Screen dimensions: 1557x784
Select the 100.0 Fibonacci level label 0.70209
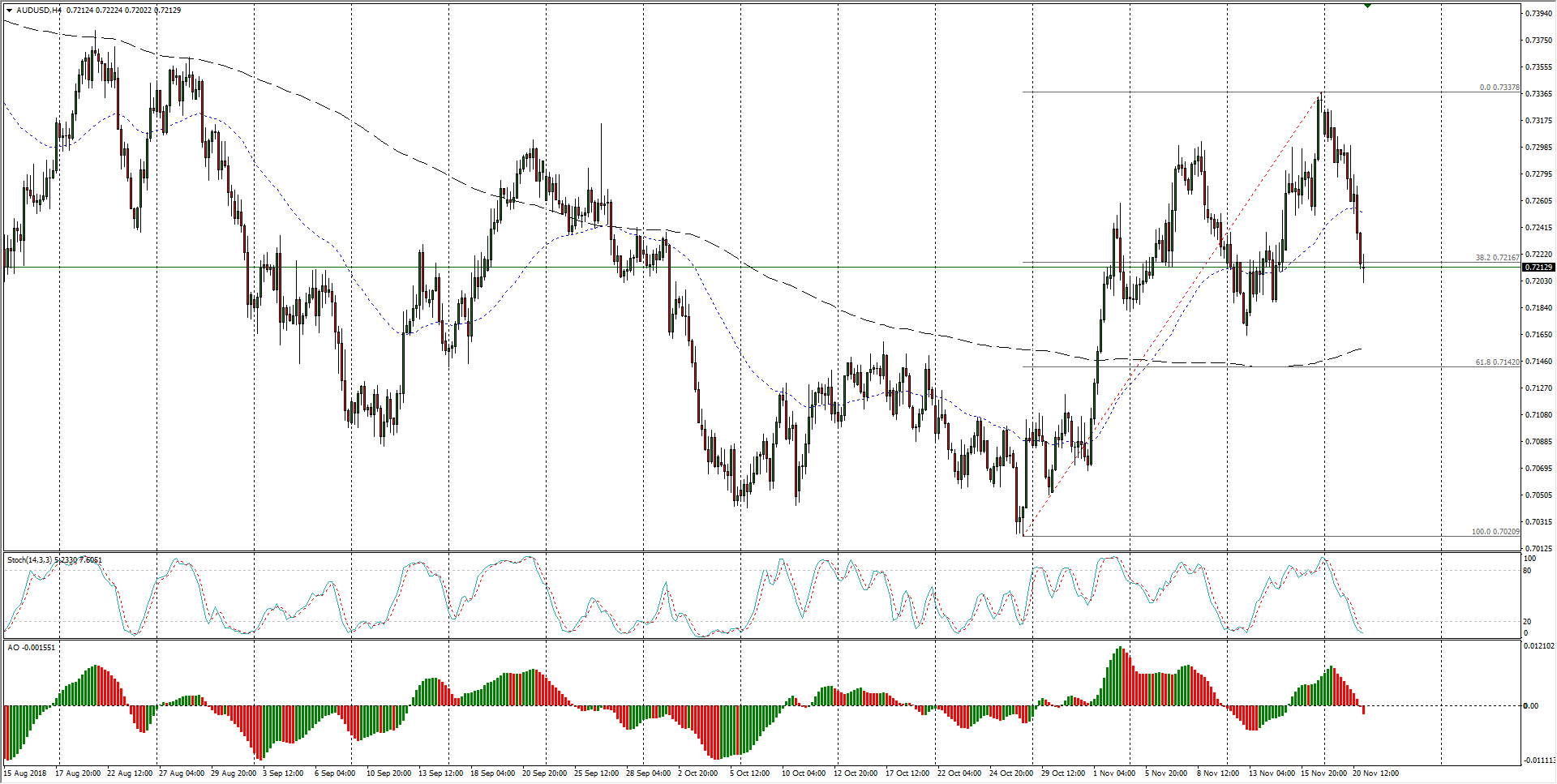pos(1495,532)
